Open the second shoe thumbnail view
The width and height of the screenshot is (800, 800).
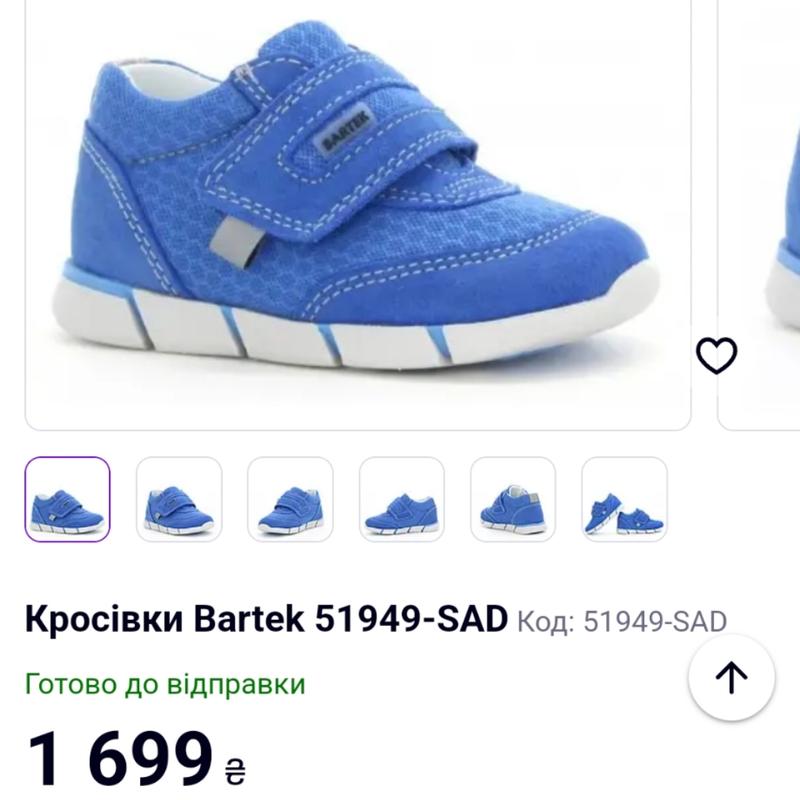pos(179,499)
